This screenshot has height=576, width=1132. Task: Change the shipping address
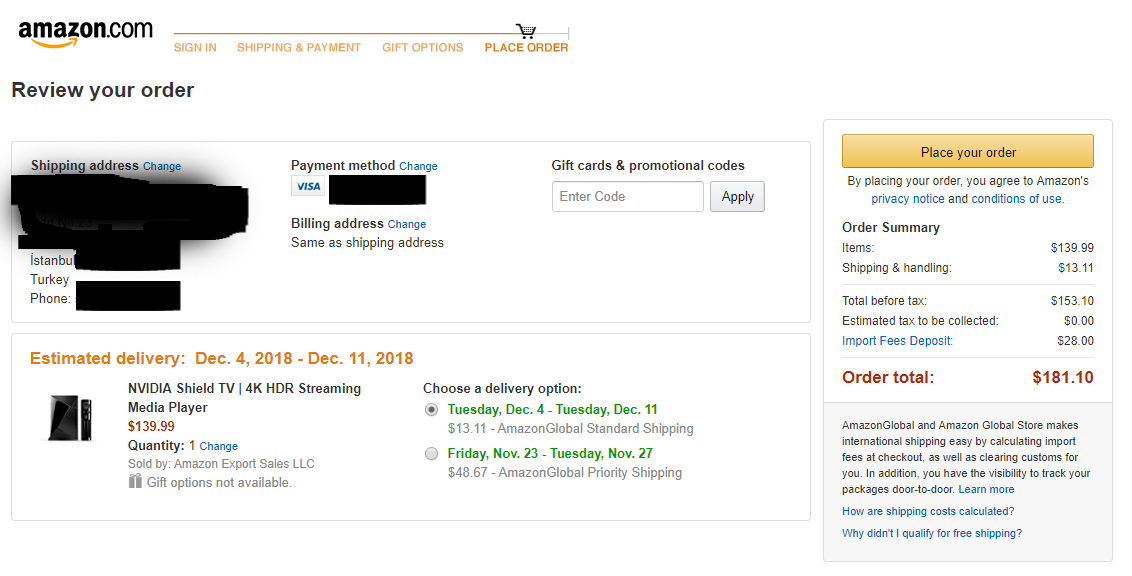click(162, 166)
